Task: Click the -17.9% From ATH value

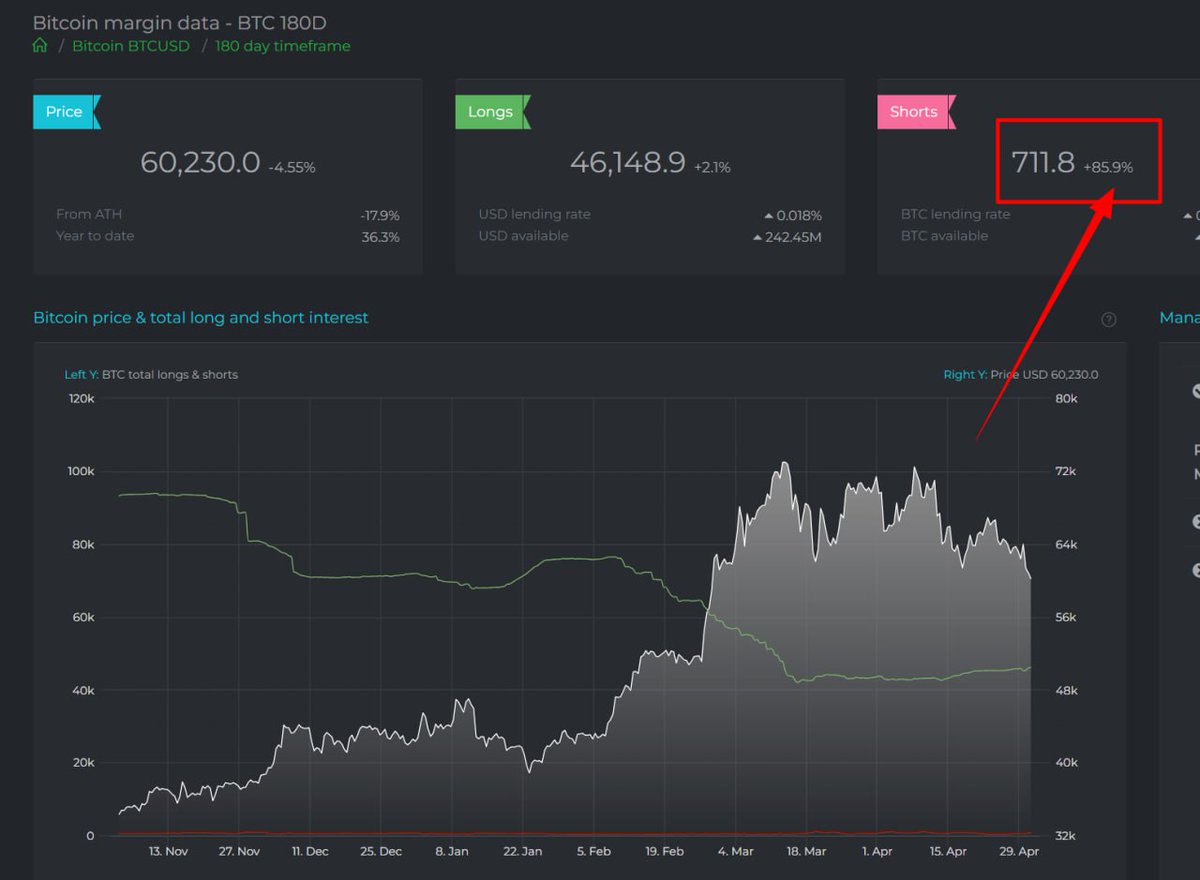Action: pyautogui.click(x=380, y=215)
